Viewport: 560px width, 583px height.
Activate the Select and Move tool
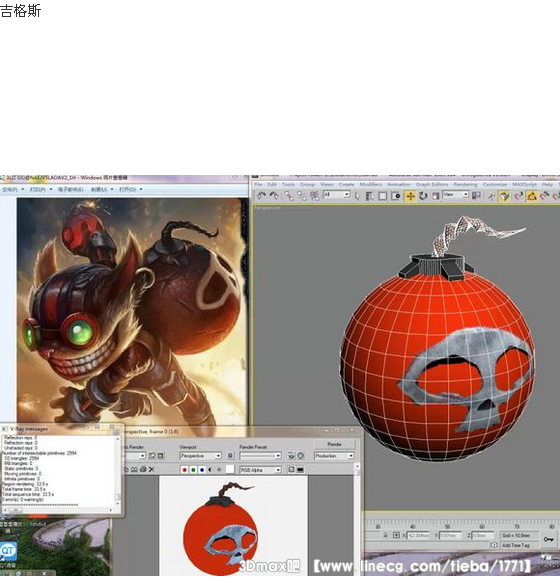click(x=411, y=196)
